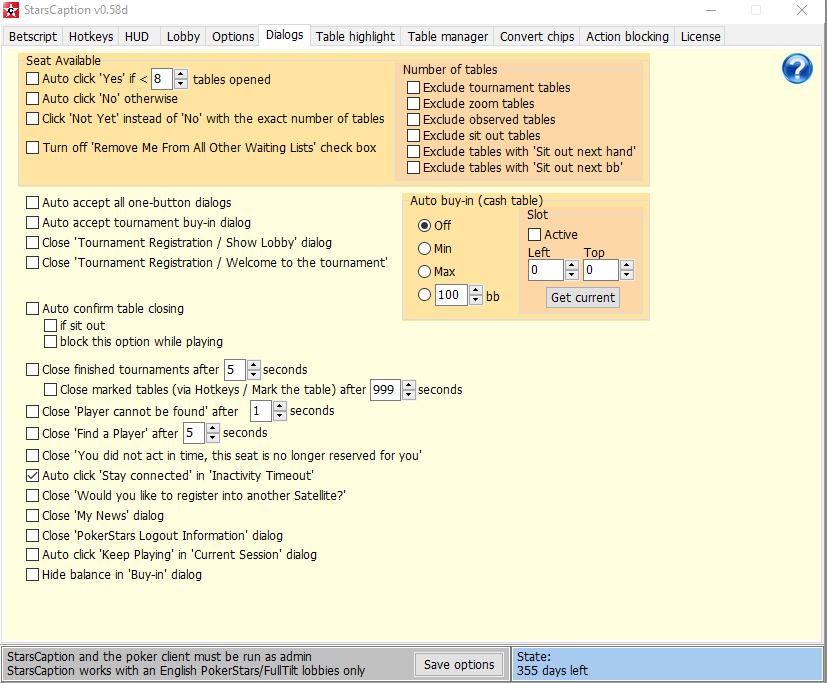Switch to Table highlight tab

pyautogui.click(x=355, y=36)
